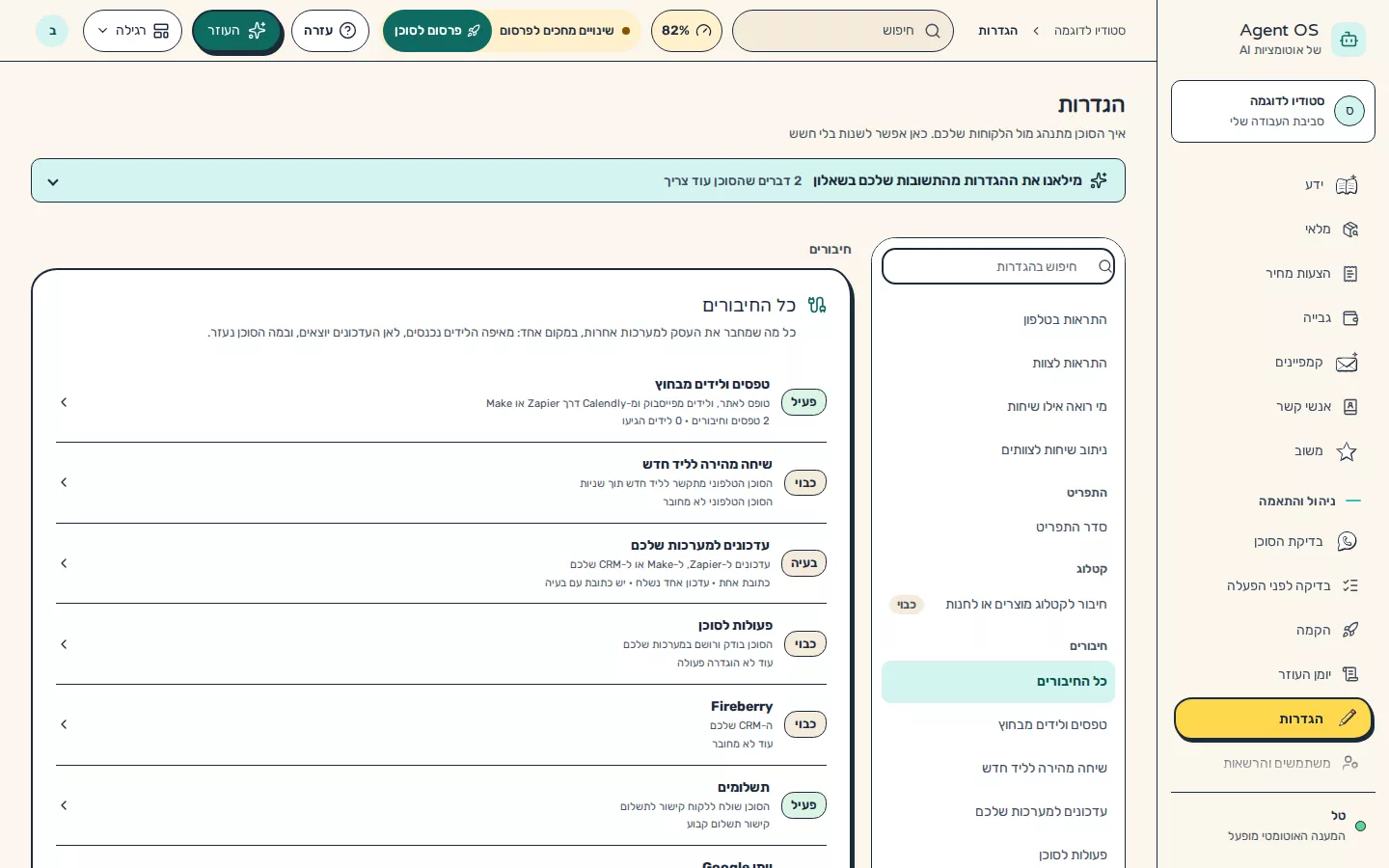Select התראות לצוות in settings menu

click(998, 364)
